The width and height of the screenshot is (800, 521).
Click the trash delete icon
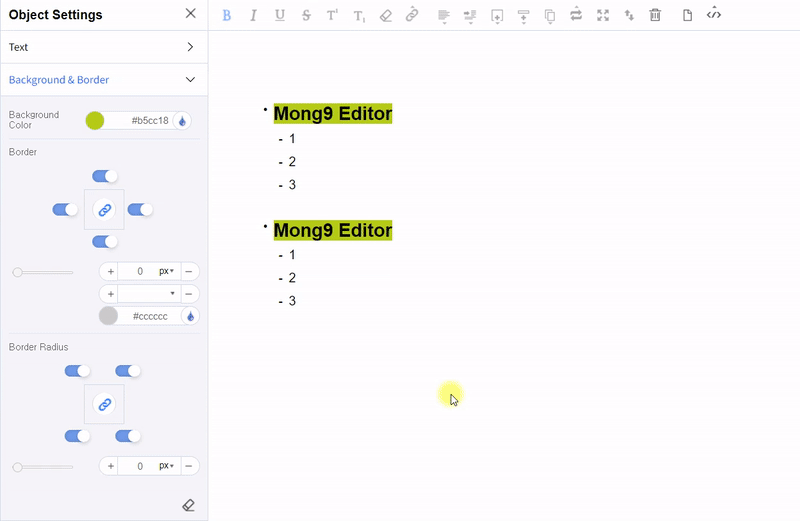point(655,15)
